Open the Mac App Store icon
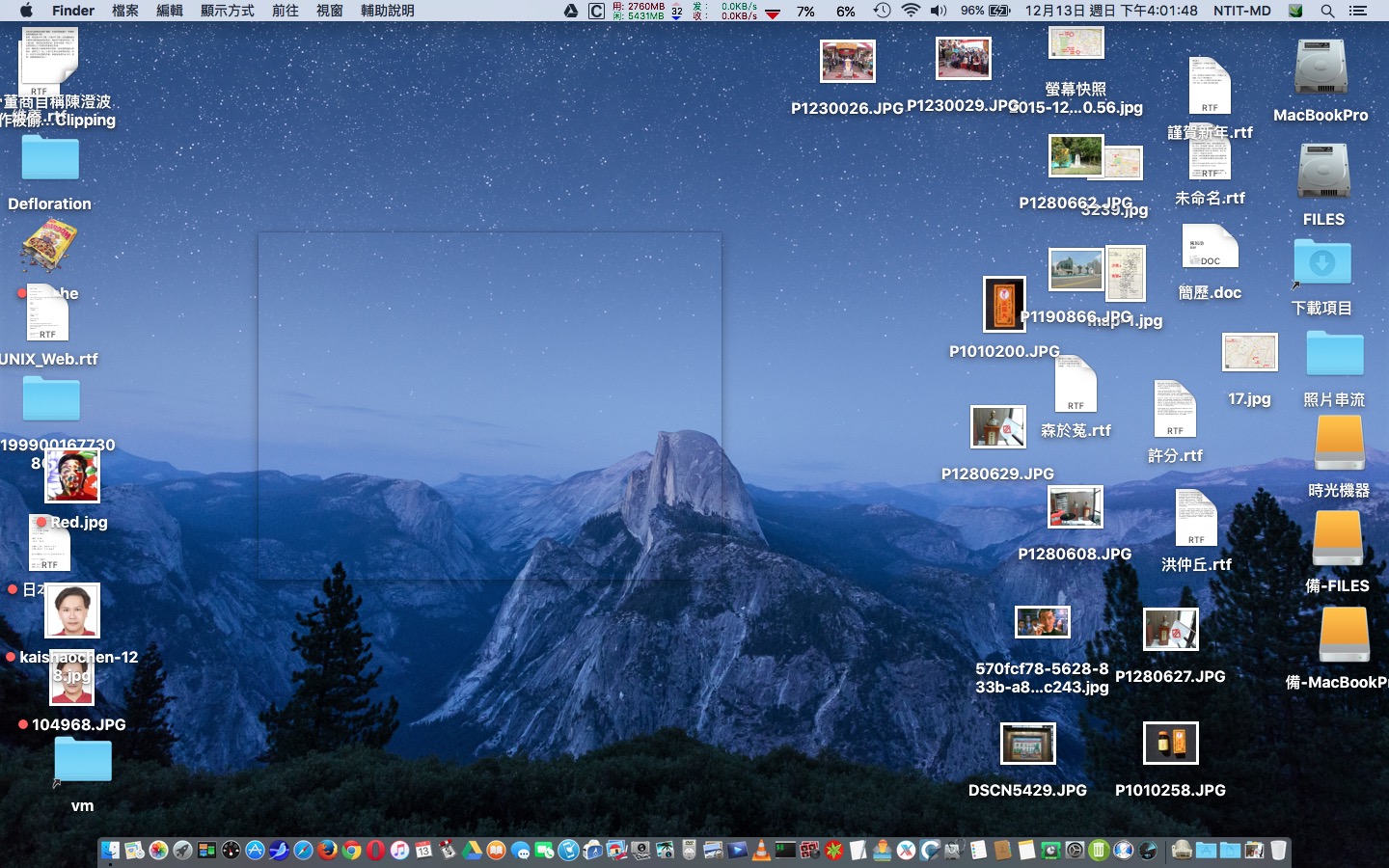The width and height of the screenshot is (1389, 868). point(256,850)
